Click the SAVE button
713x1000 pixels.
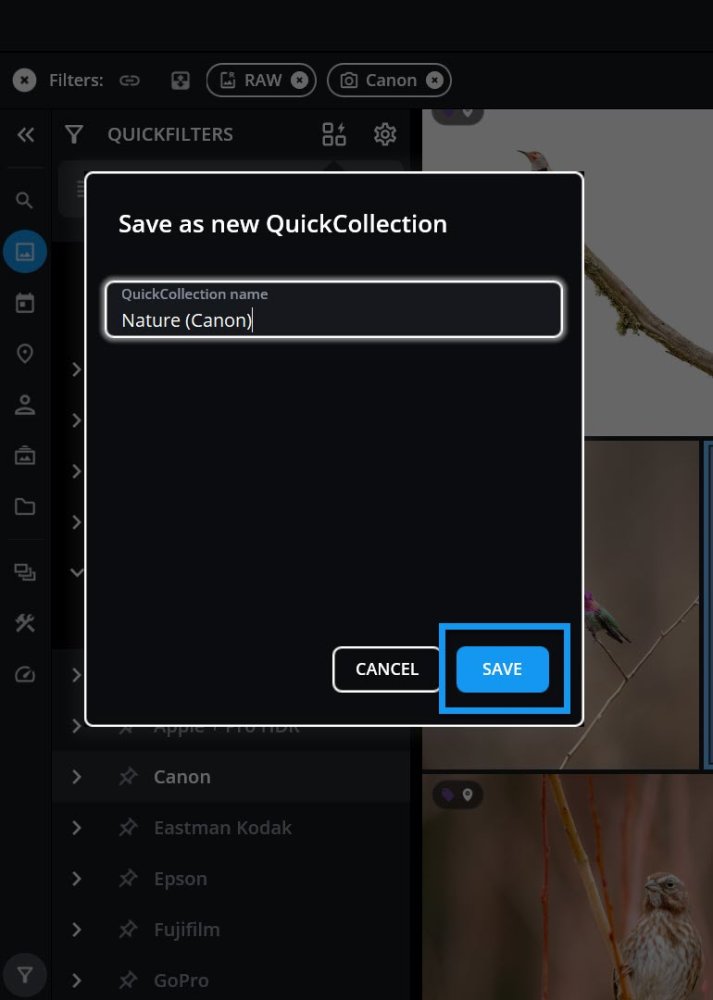(503, 669)
